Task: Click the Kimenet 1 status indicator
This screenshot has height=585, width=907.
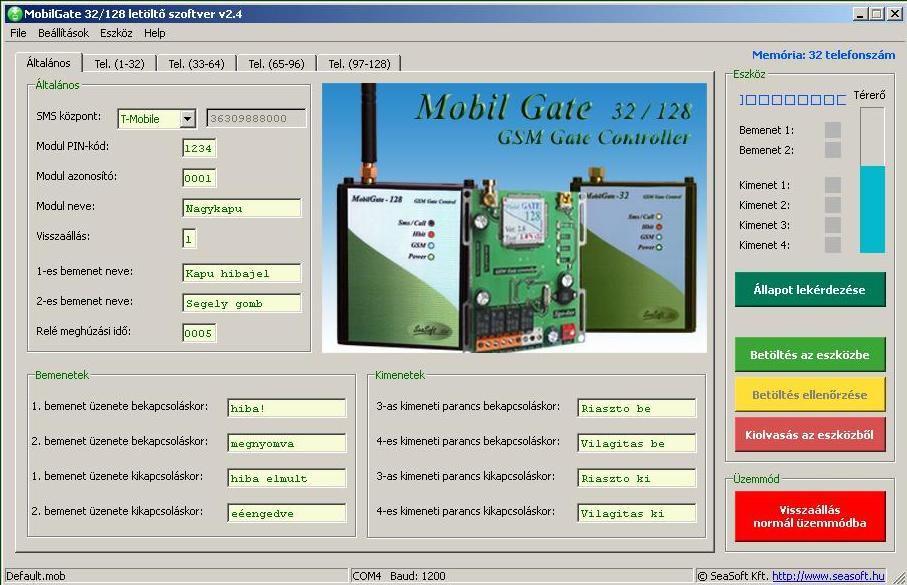Action: pos(832,185)
